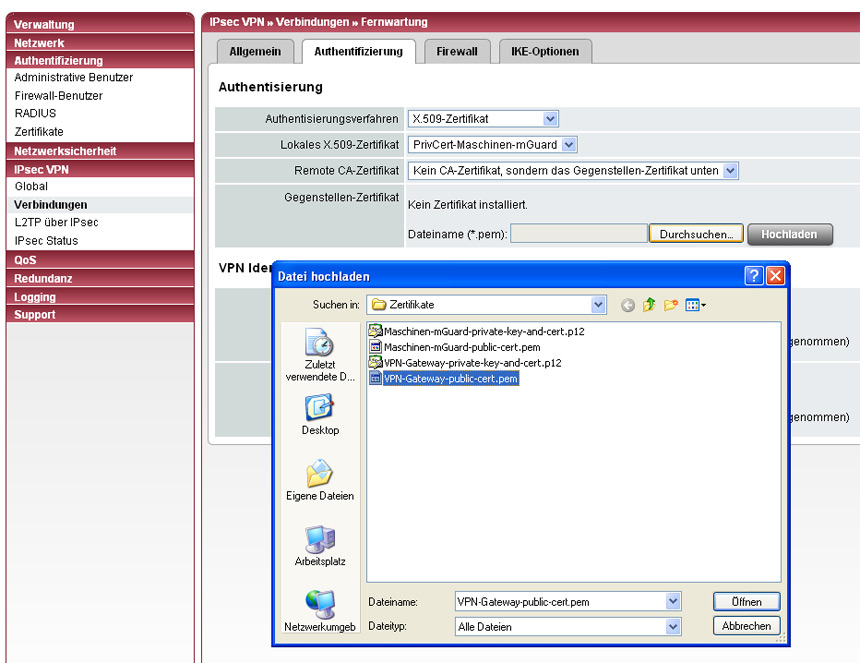This screenshot has height=663, width=860.
Task: Click the back arrow icon in file dialog
Action: 628,305
